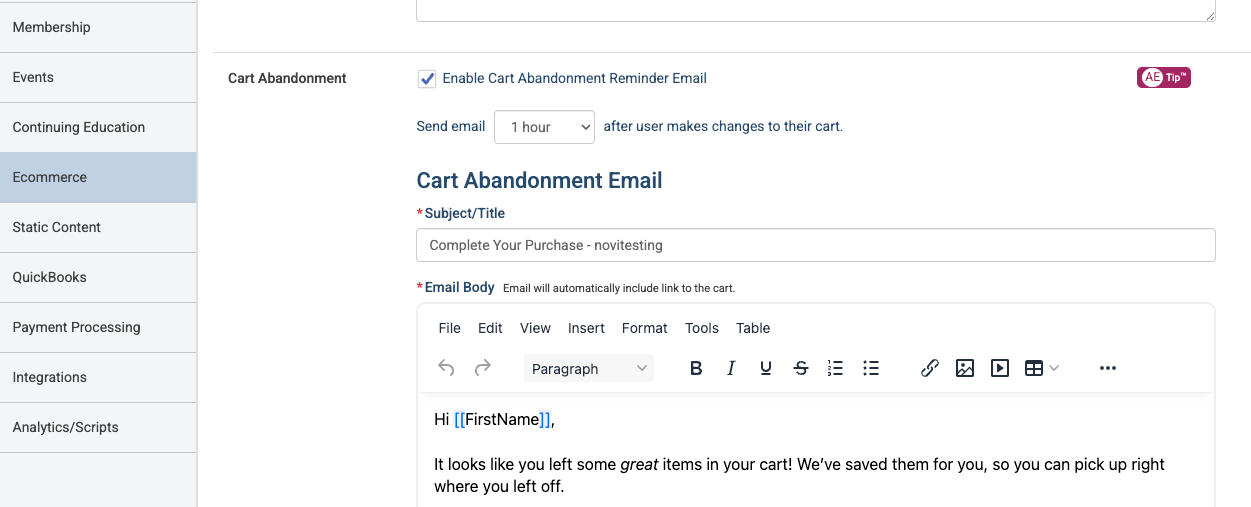Show more toolbar options via ellipsis

[x=1107, y=368]
